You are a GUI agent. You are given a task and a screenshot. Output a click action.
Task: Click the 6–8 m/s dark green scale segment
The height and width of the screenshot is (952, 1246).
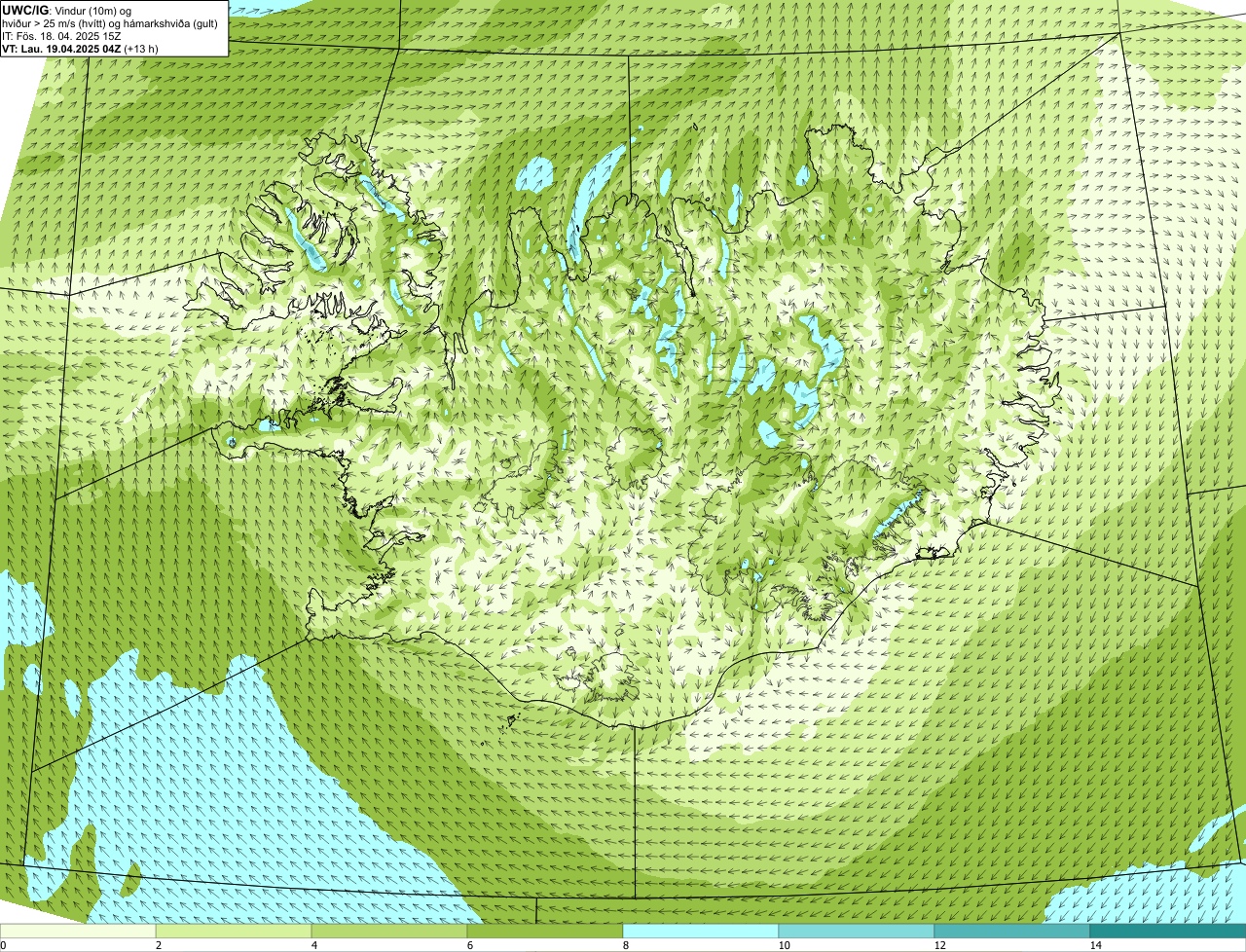coord(545,931)
